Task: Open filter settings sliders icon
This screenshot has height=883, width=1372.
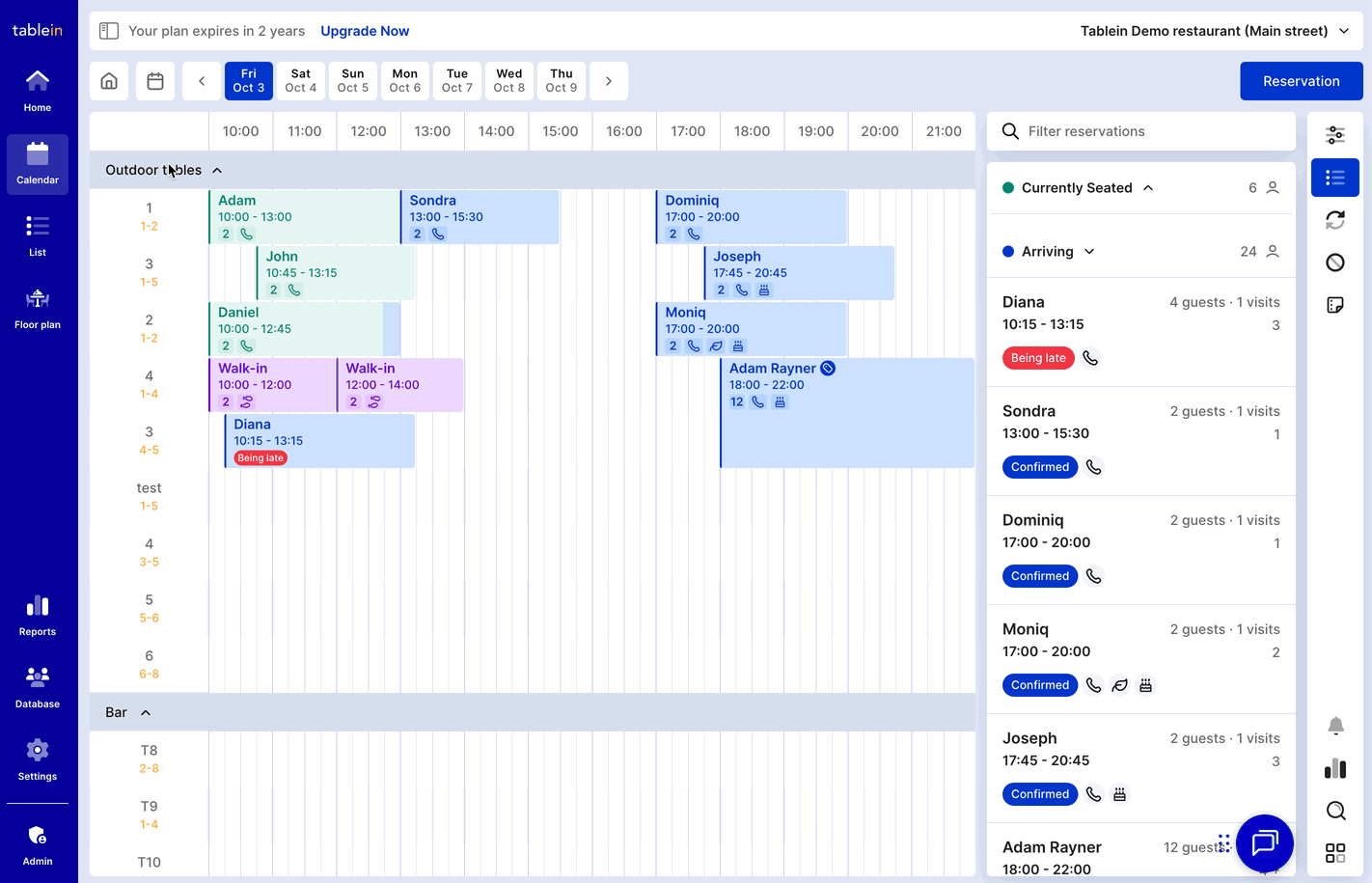Action: (1335, 135)
